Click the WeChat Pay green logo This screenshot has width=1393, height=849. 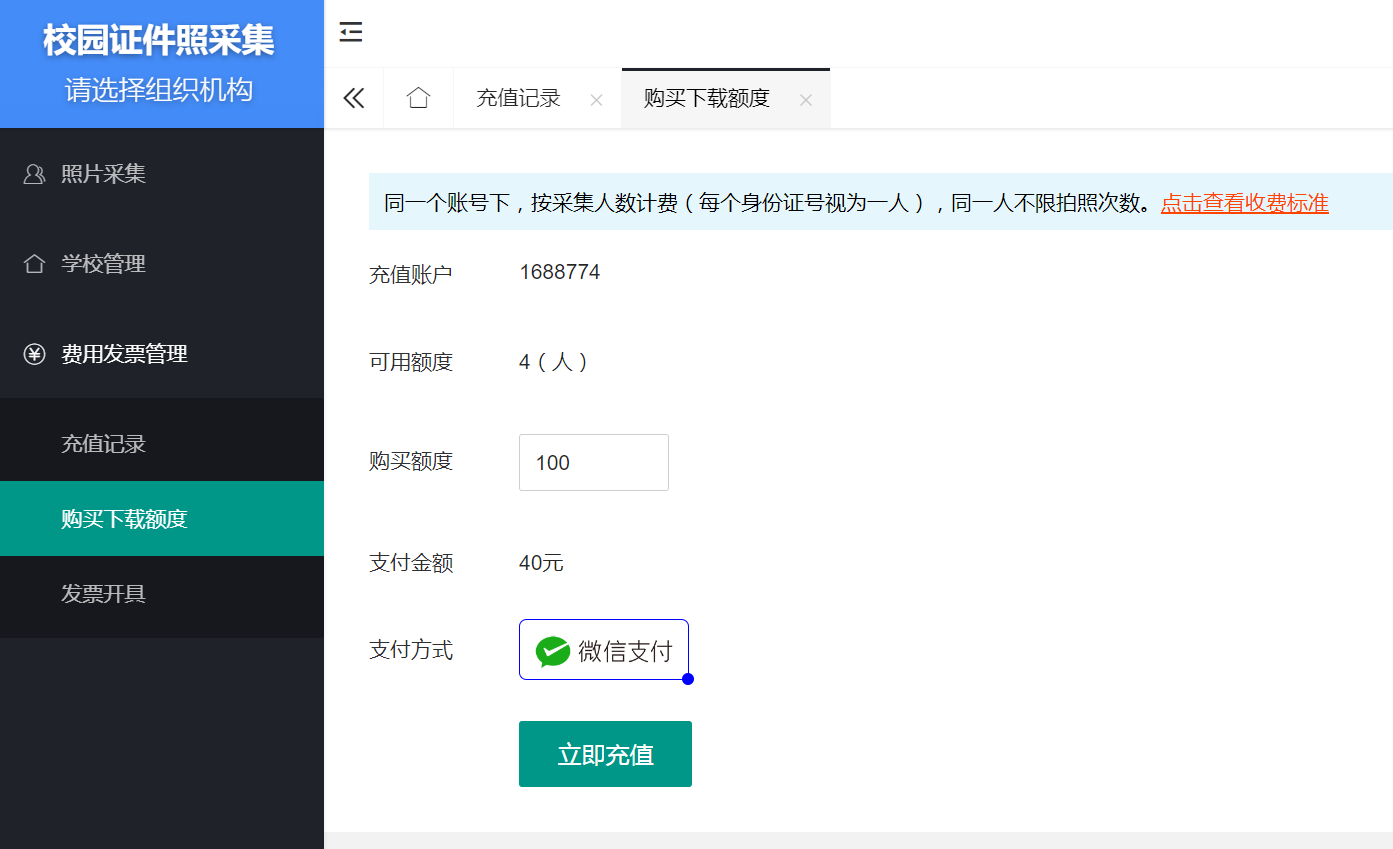(x=552, y=651)
